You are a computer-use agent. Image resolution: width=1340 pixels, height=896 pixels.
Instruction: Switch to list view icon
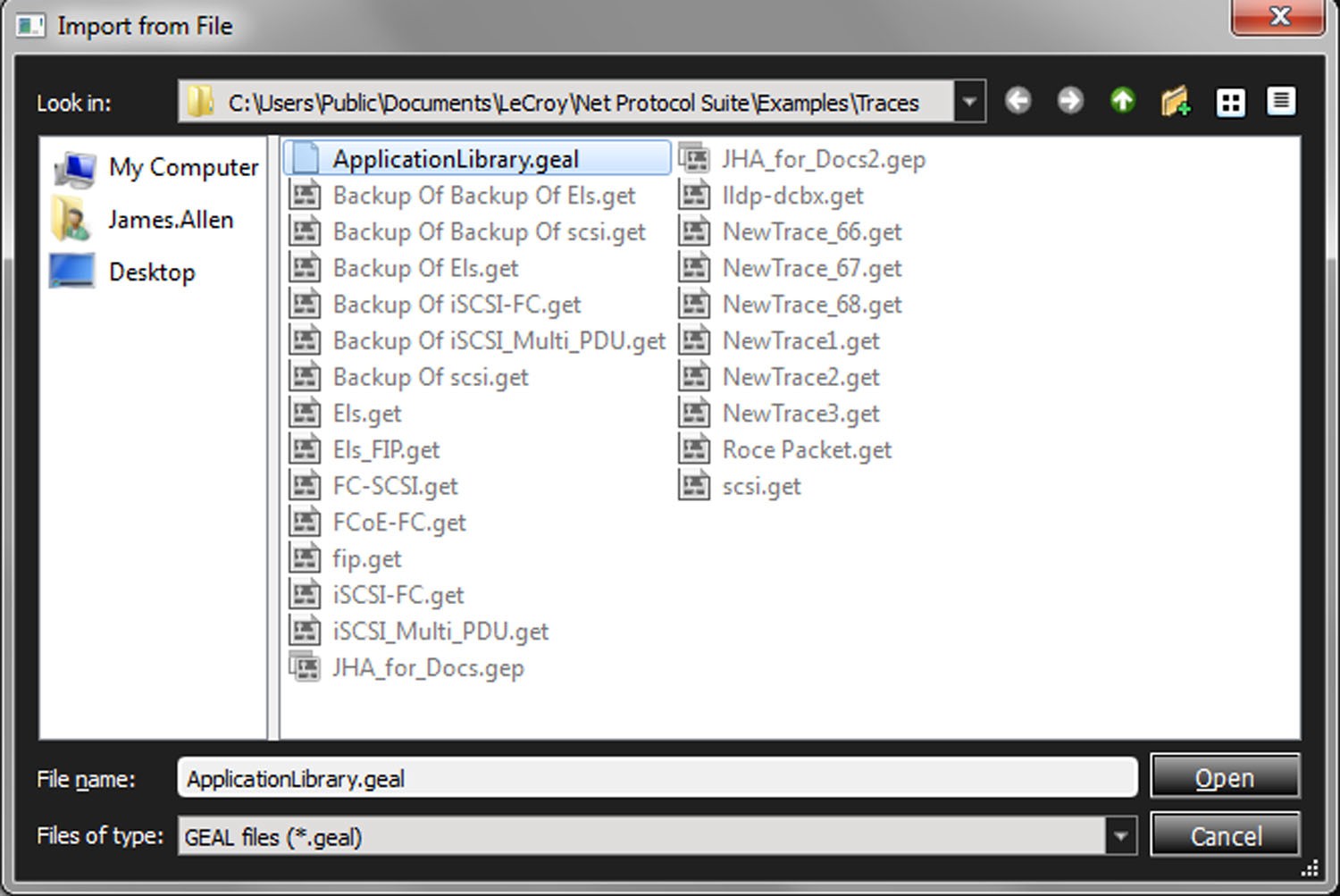(1230, 102)
